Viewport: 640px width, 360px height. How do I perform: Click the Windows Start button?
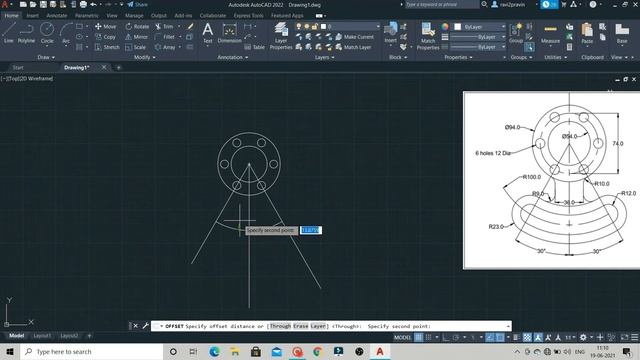[10, 351]
